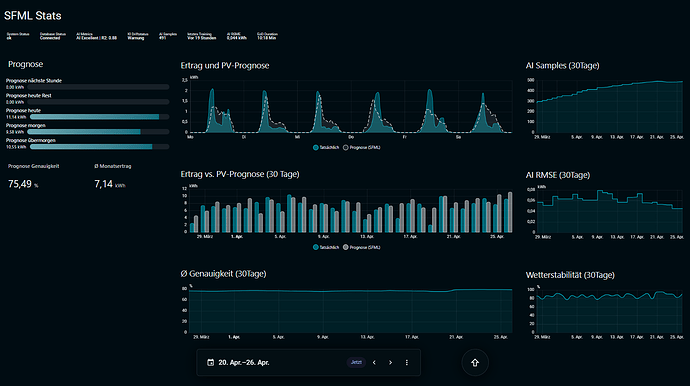Click KI Driftstatus 'Warnung' entry

138,36
